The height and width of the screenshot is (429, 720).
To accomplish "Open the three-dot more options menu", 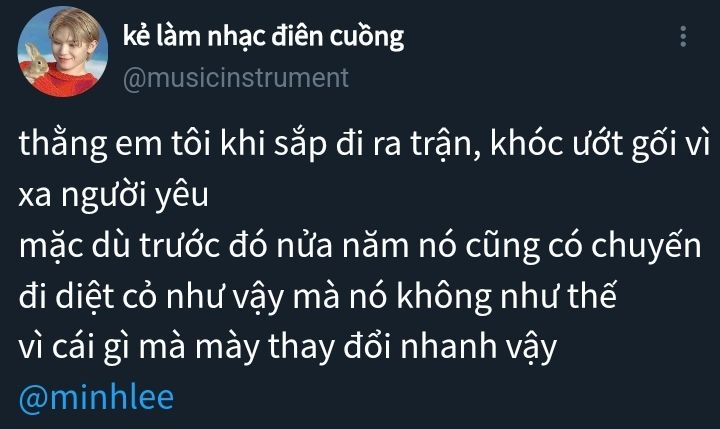I will [x=683, y=36].
